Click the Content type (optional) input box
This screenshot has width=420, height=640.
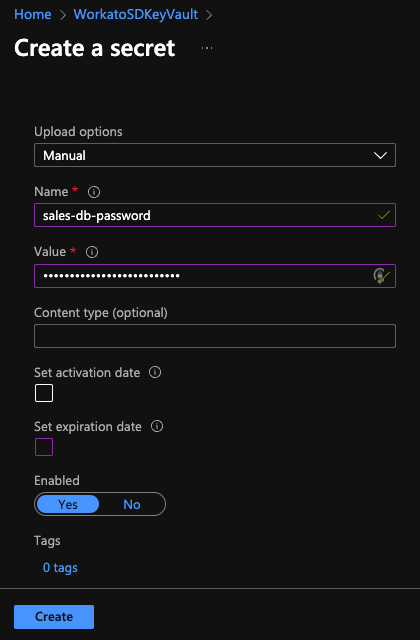(215, 336)
